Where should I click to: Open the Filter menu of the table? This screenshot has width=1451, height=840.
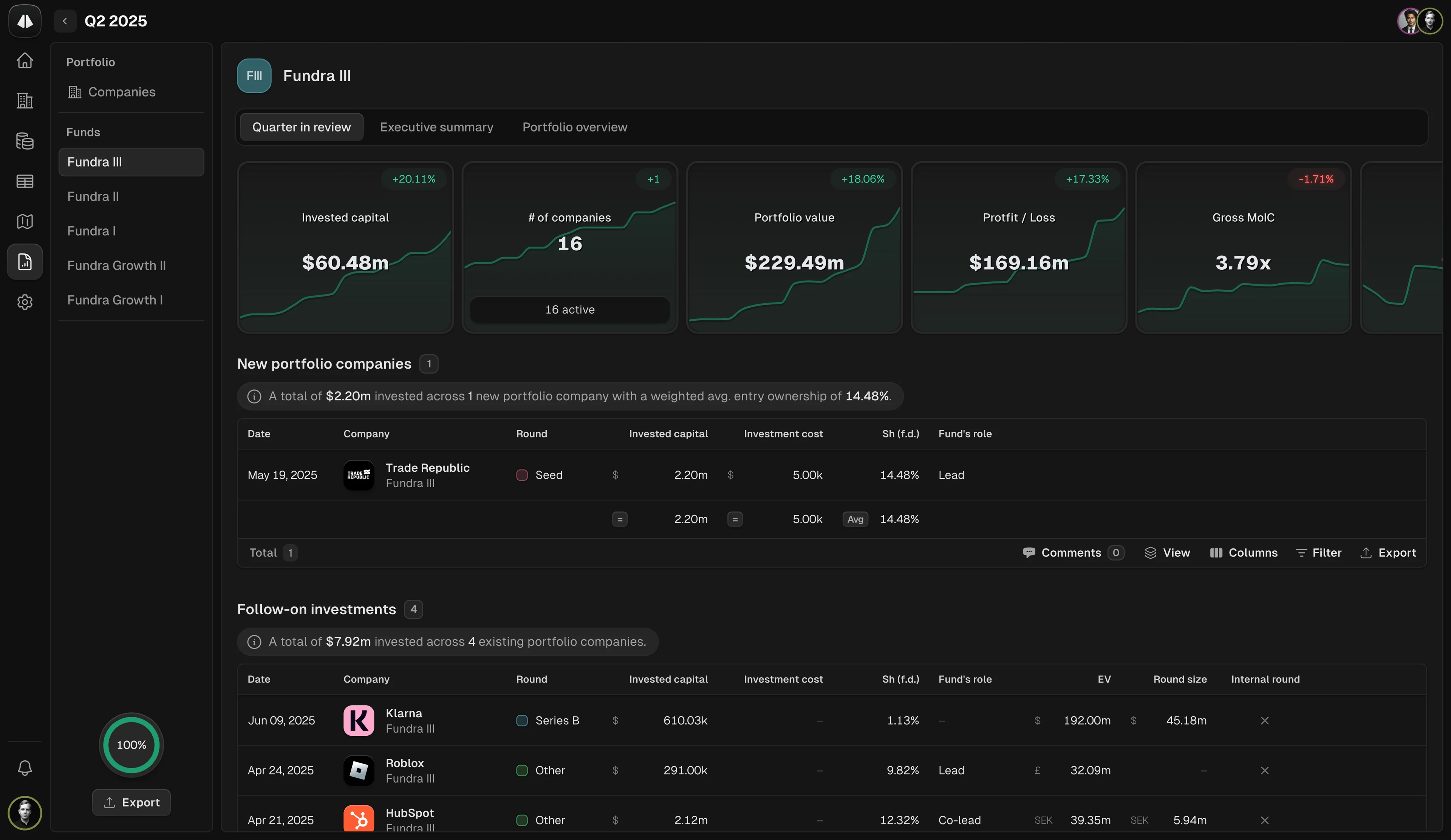(x=1319, y=552)
